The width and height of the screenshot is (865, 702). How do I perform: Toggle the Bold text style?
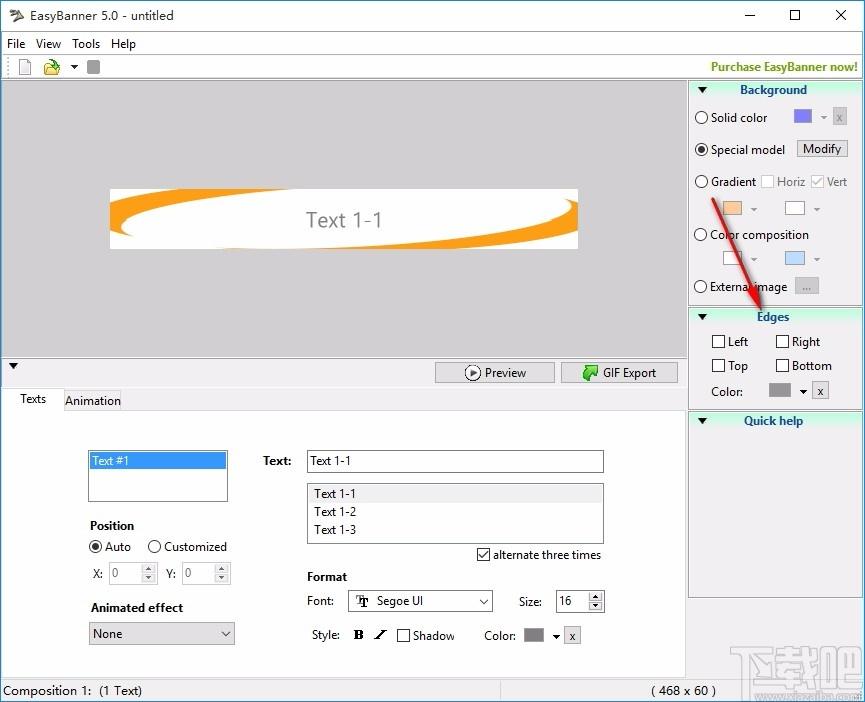pos(359,635)
